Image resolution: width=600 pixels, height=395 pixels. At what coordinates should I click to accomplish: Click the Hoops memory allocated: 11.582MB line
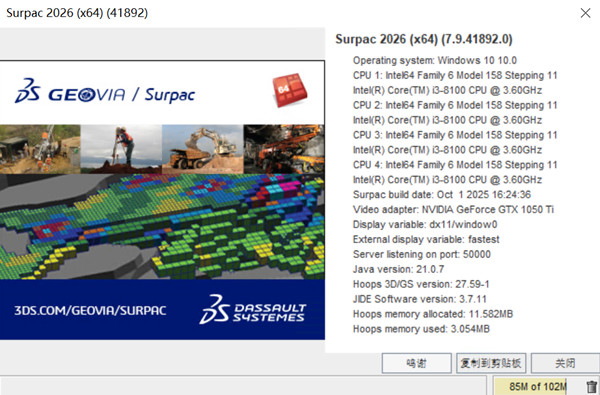[x=433, y=314]
